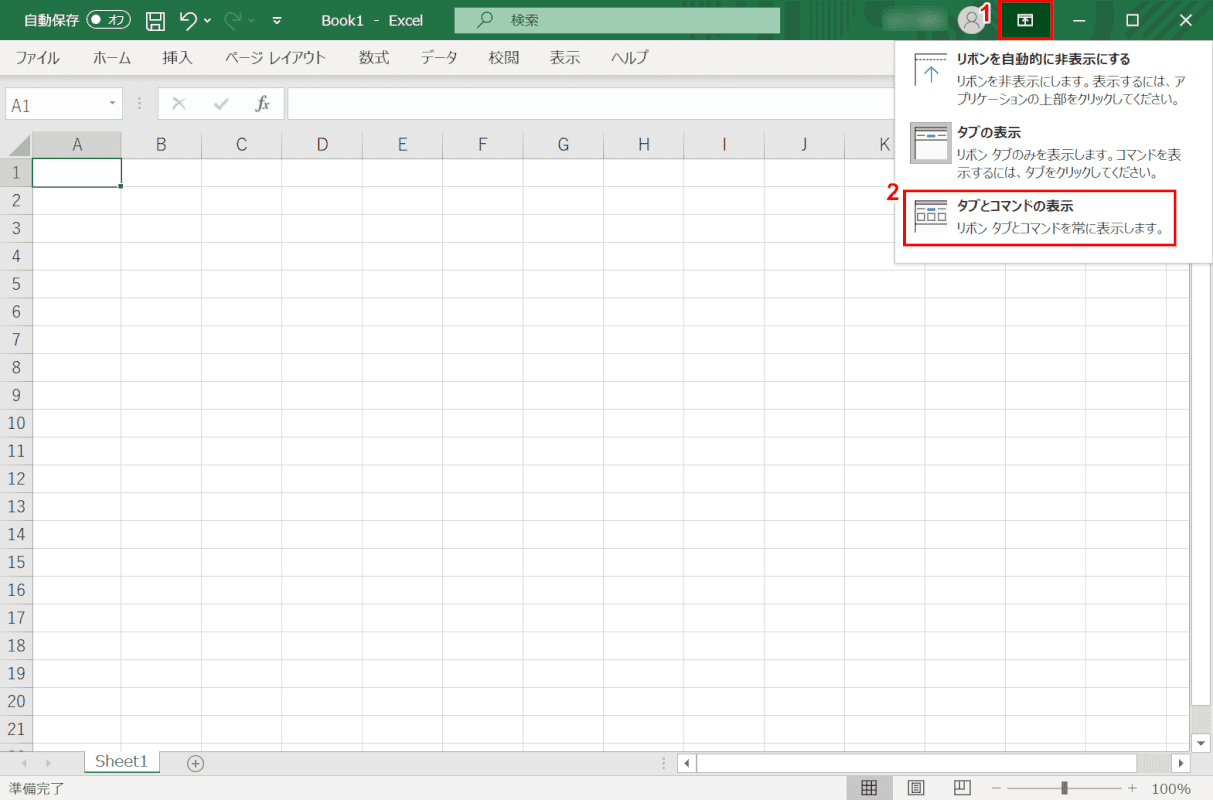This screenshot has width=1213, height=800.
Task: Open the user account avatar icon
Action: 971,20
